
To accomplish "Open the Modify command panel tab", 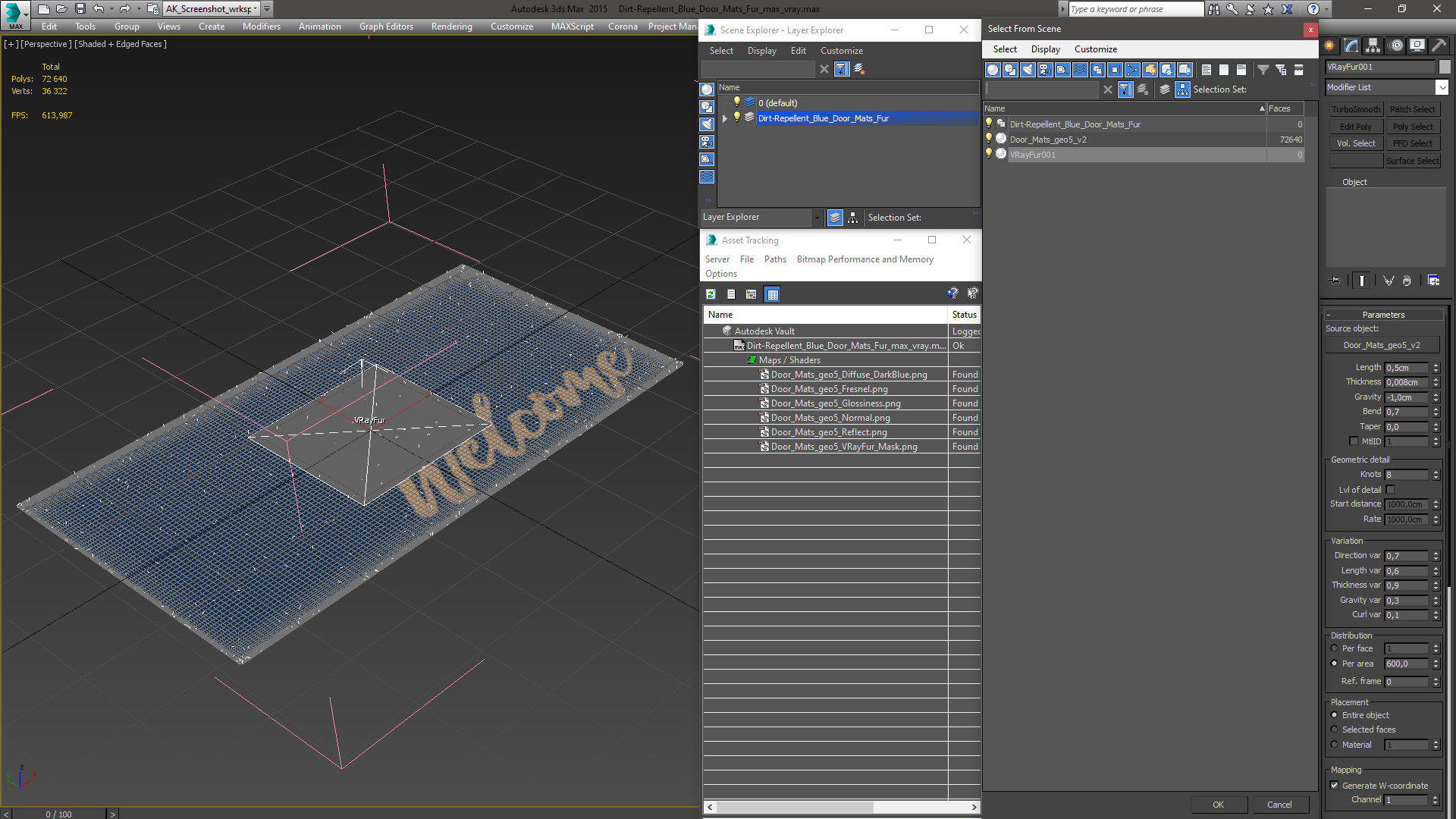I will 1351,45.
